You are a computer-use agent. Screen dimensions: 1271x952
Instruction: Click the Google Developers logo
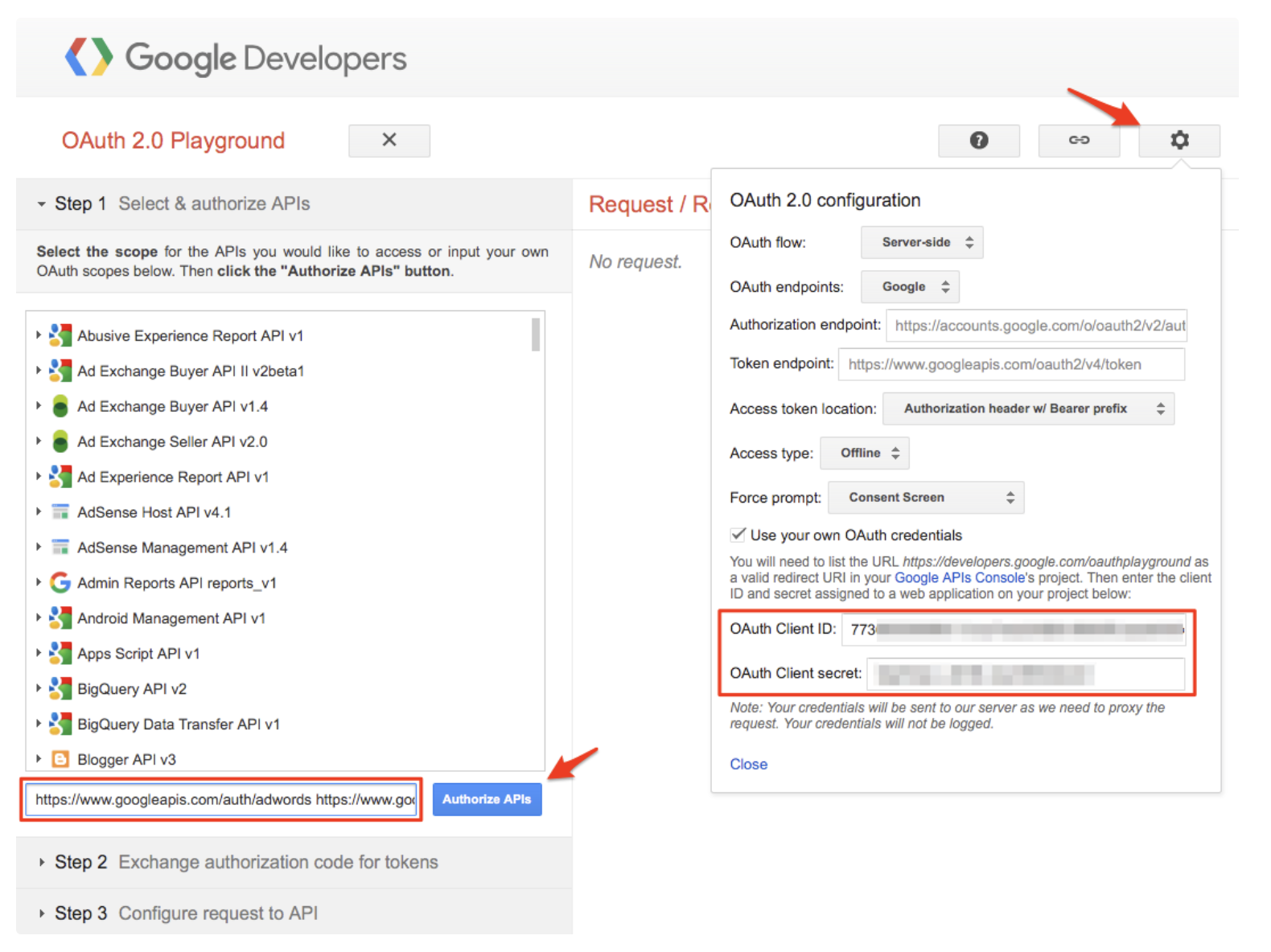(236, 58)
